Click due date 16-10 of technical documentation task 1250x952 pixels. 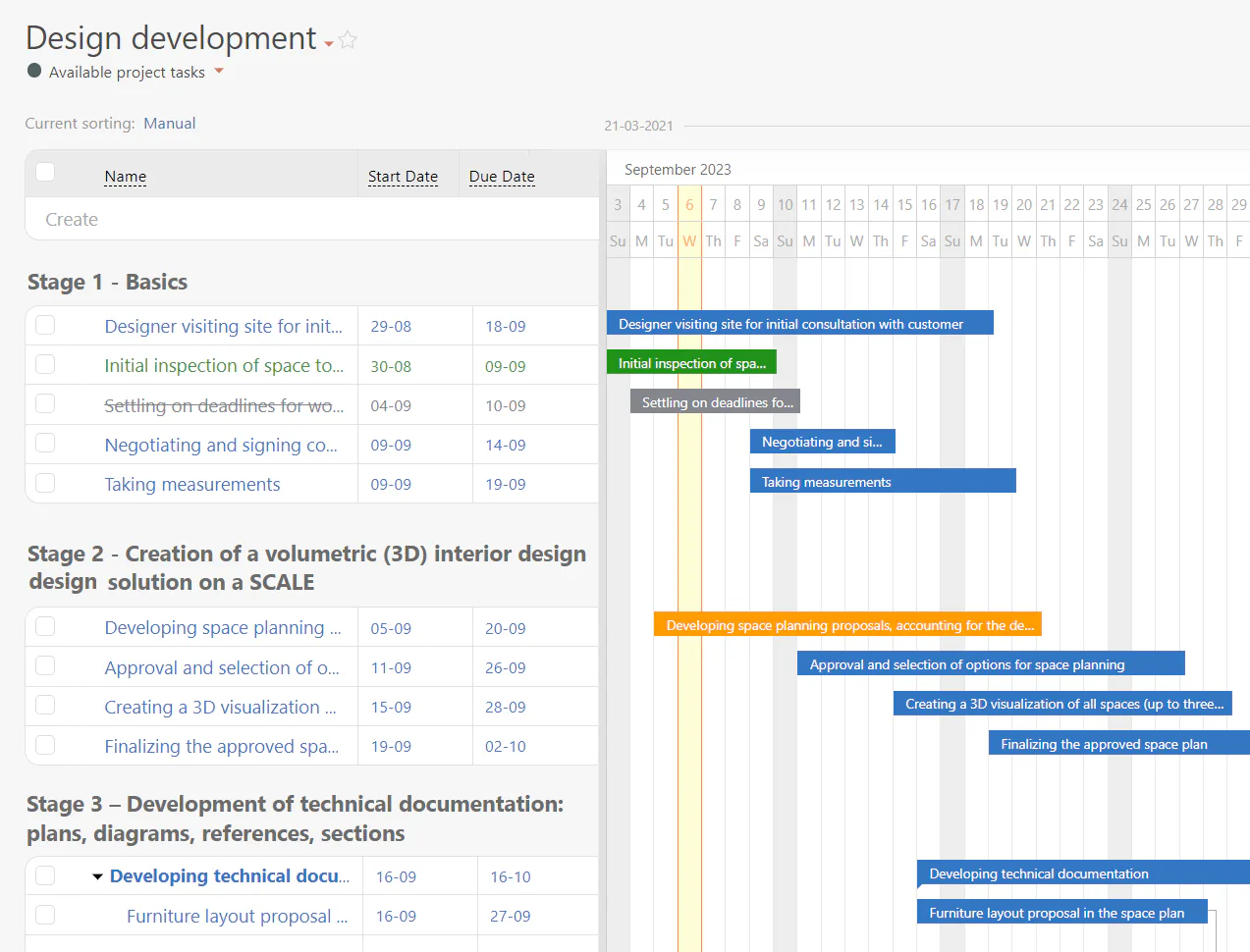[x=510, y=877]
